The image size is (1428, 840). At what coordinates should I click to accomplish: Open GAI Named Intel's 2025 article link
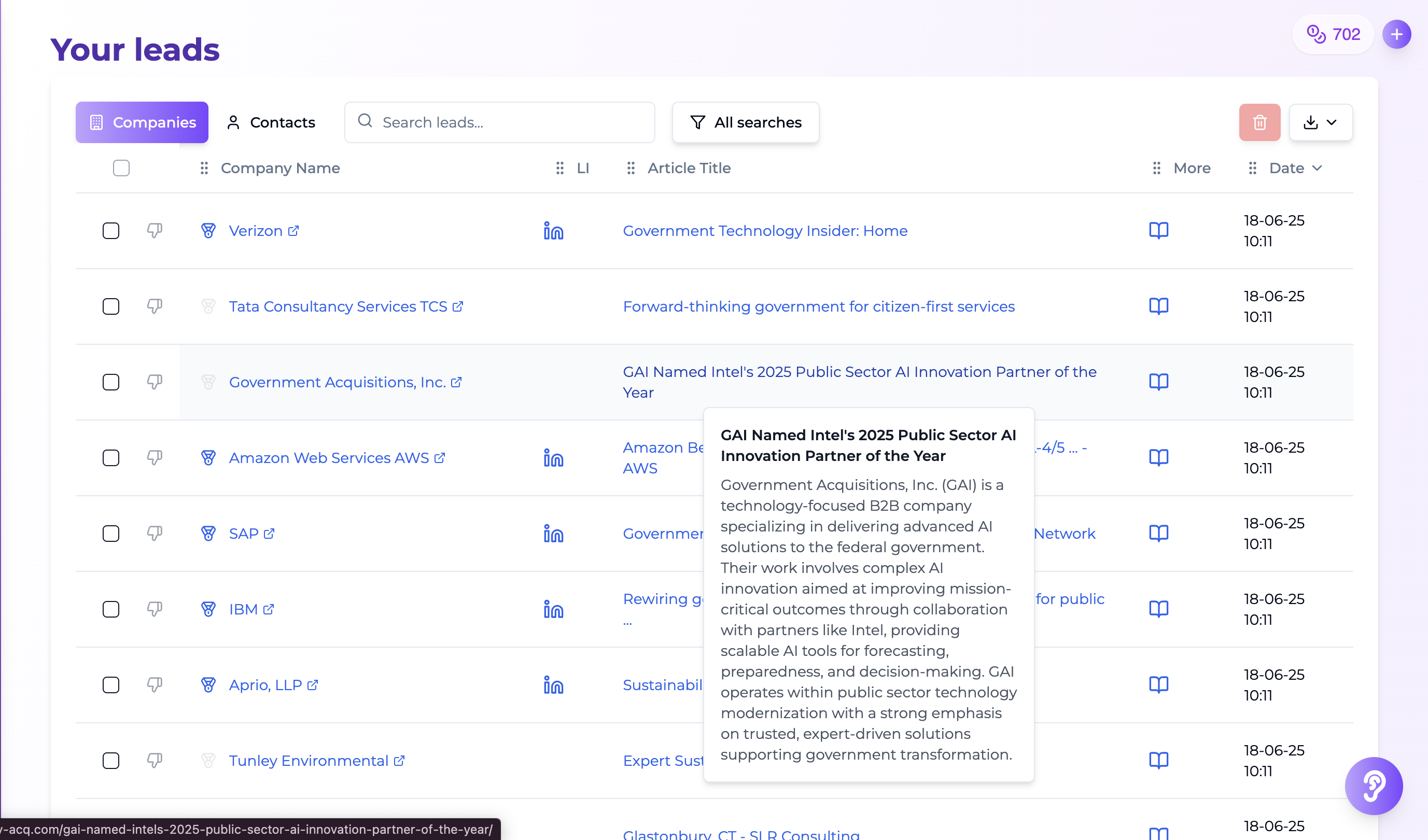[860, 382]
